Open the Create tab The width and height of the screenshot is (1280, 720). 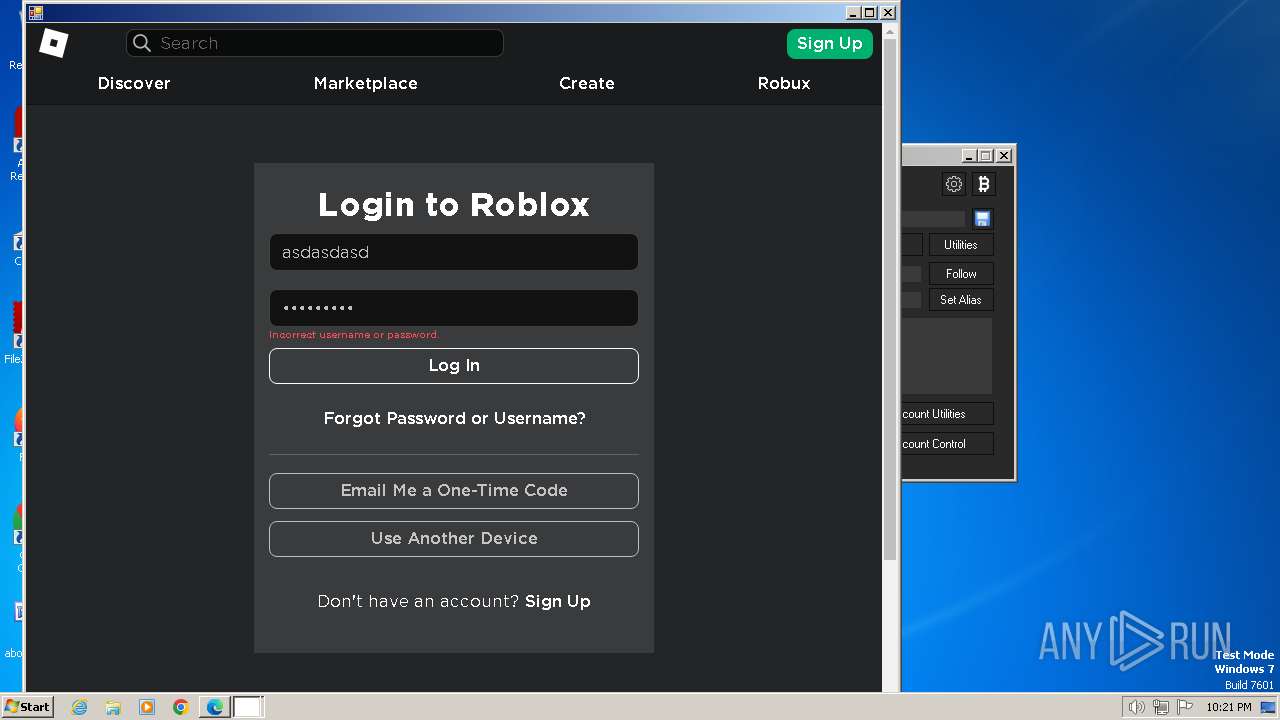(x=587, y=83)
